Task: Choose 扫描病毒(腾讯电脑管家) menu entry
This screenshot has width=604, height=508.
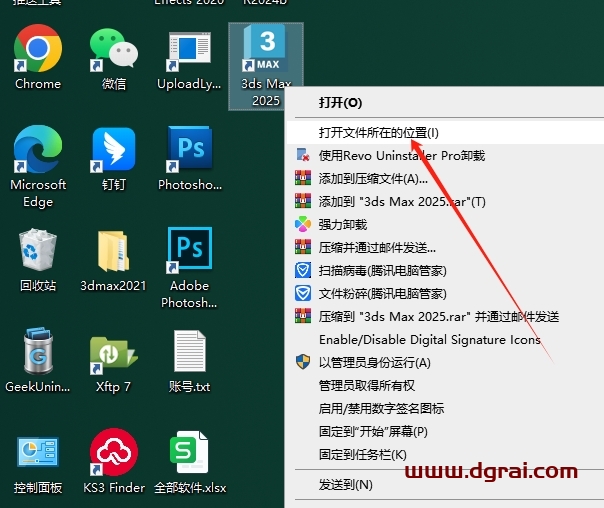Action: coord(445,271)
